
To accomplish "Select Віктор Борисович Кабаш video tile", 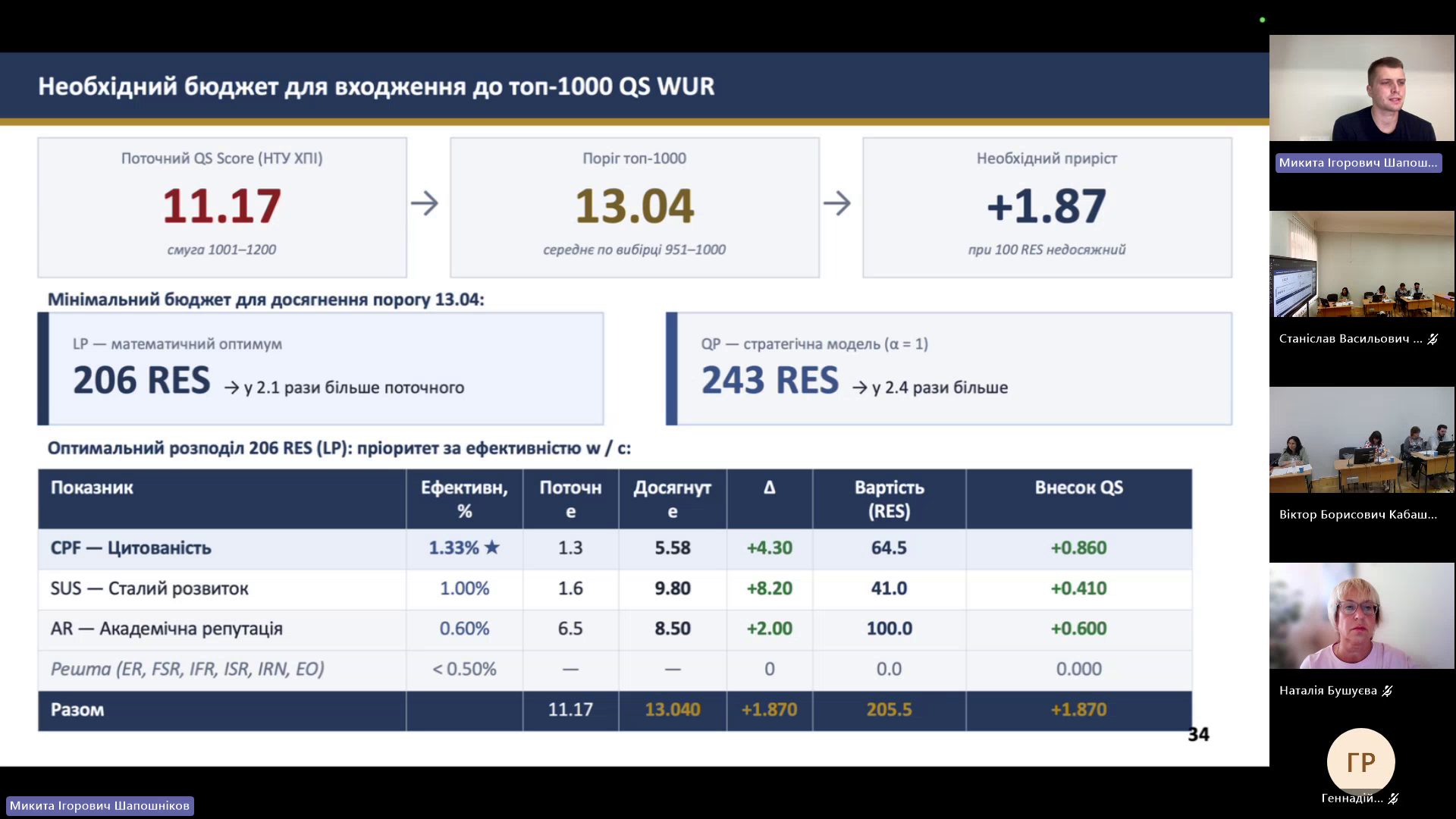I will tap(1361, 440).
